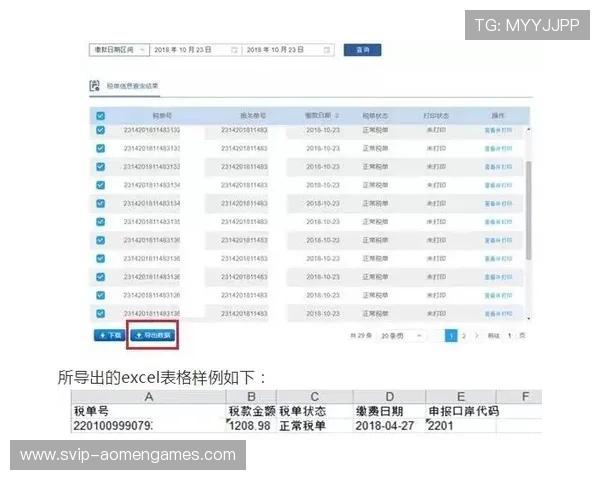This screenshot has height=480, width=600.
Task: Click the 报关单号 column header
Action: [253, 116]
